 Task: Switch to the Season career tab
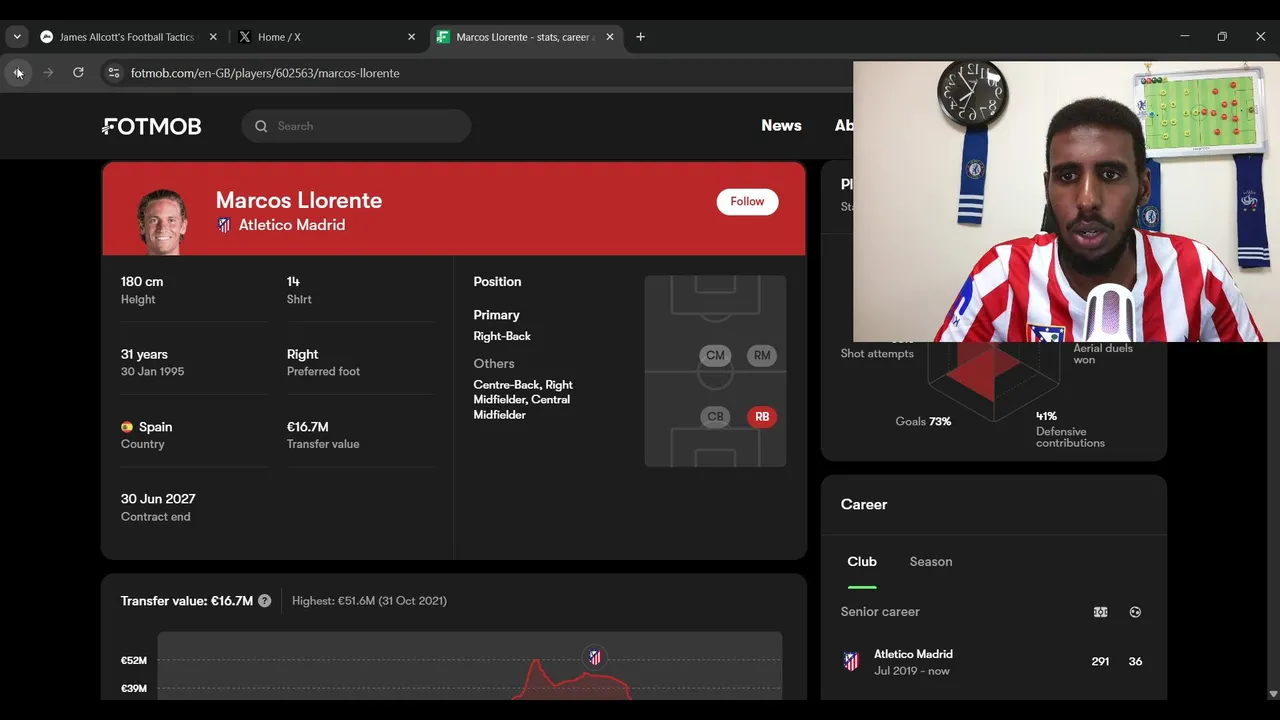931,562
